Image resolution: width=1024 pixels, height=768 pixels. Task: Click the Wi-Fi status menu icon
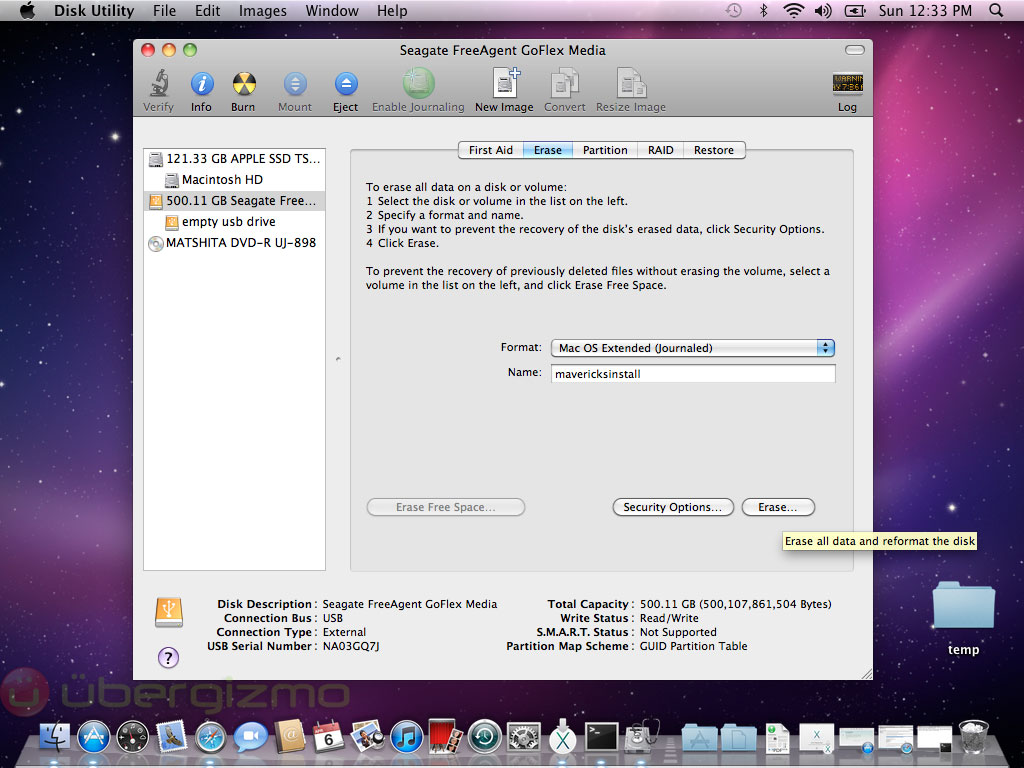(x=793, y=10)
